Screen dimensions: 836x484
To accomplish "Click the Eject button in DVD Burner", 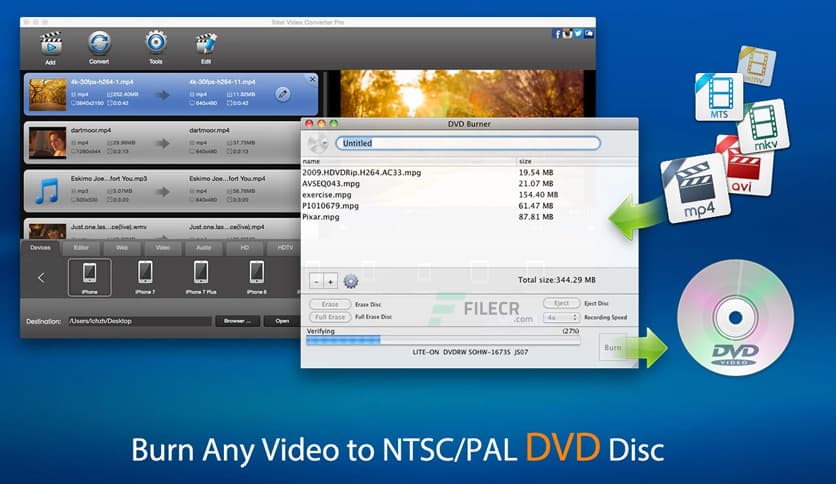I will coord(561,303).
